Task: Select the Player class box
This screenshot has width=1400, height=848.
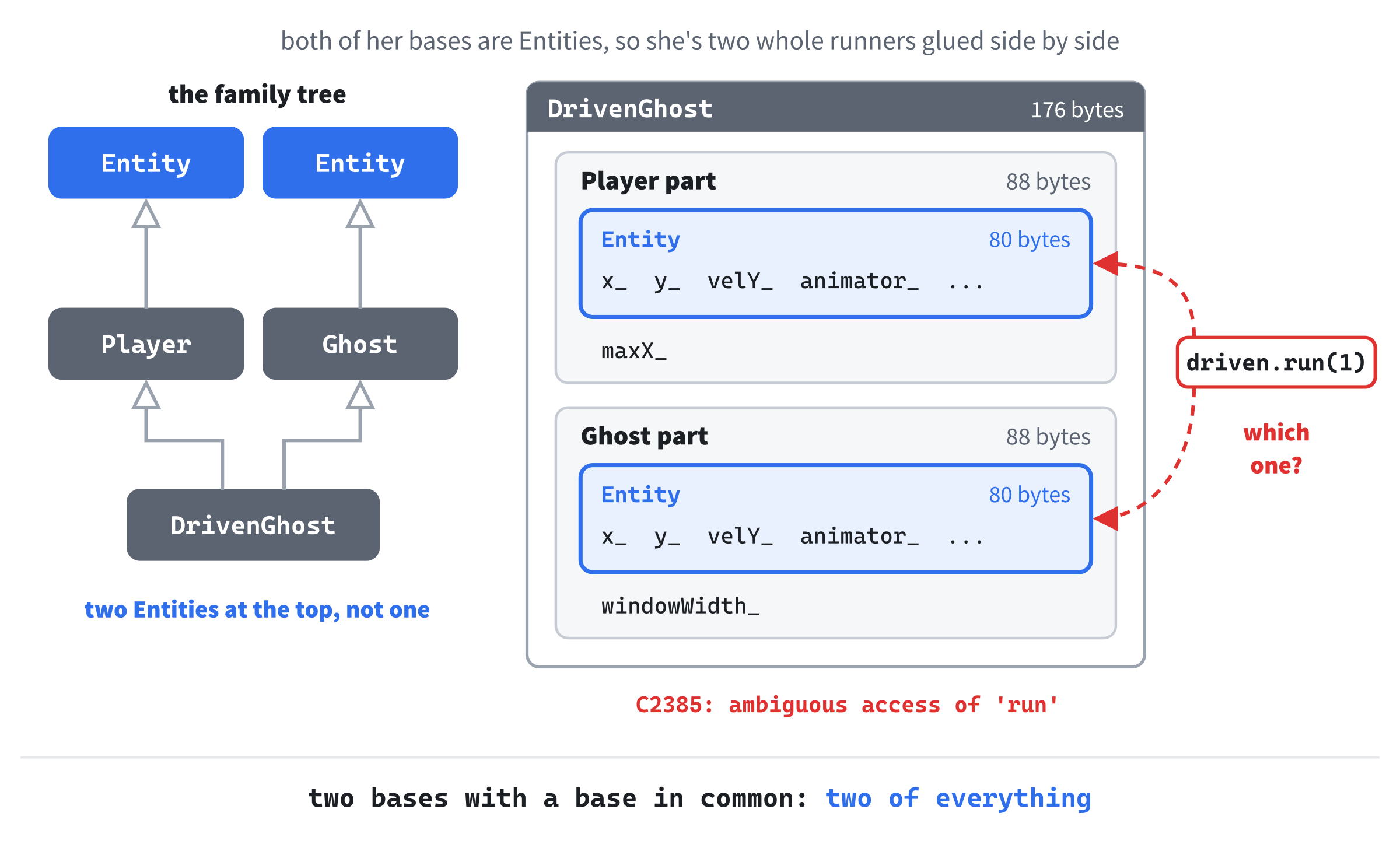Action: 146,344
